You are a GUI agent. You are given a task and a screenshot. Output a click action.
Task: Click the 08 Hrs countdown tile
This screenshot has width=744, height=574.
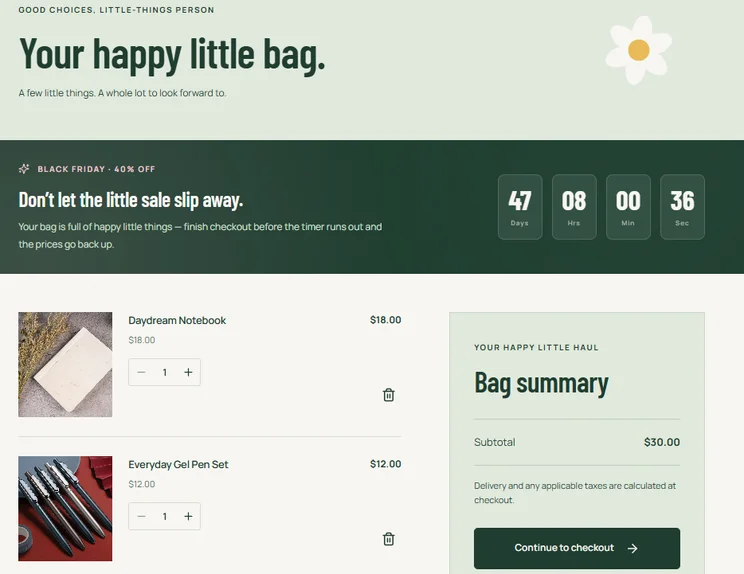point(574,207)
